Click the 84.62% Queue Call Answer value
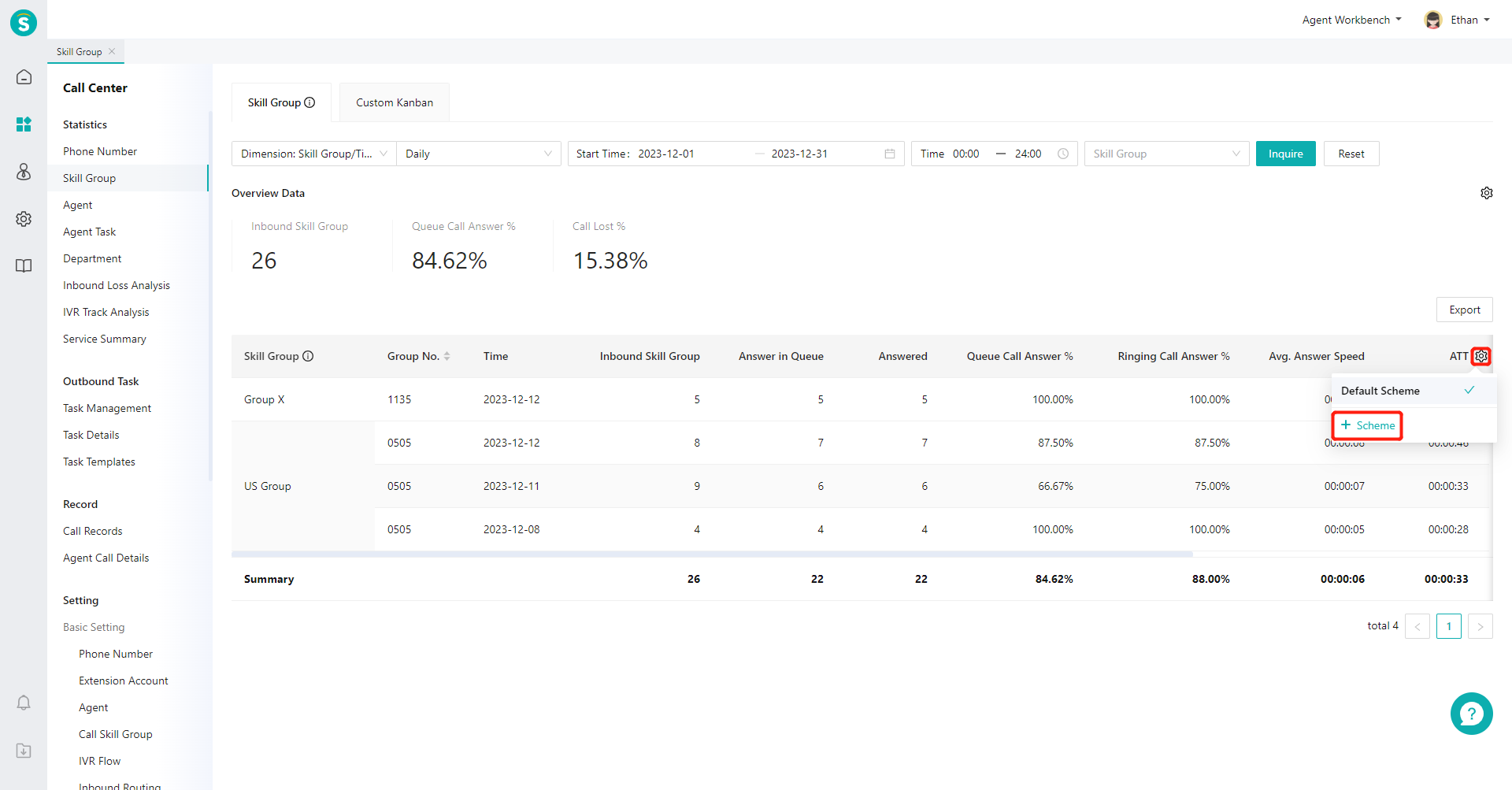Screen dimensions: 1512x790 pyautogui.click(x=450, y=261)
